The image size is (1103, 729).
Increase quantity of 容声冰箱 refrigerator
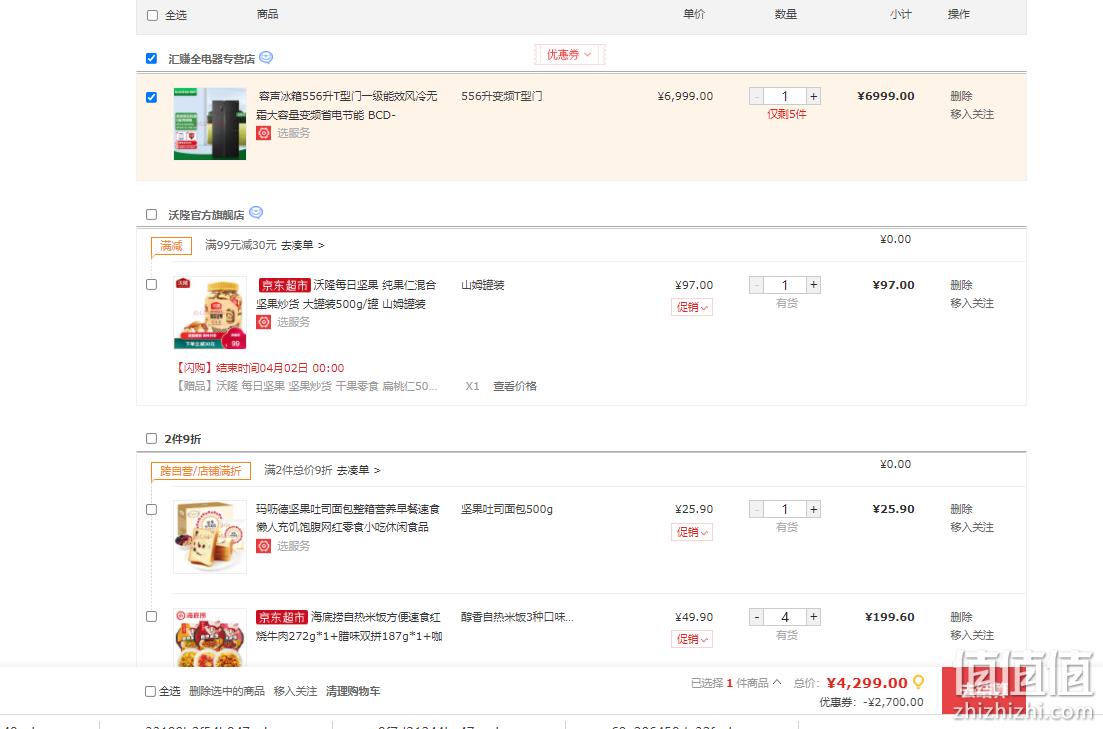pyautogui.click(x=813, y=96)
